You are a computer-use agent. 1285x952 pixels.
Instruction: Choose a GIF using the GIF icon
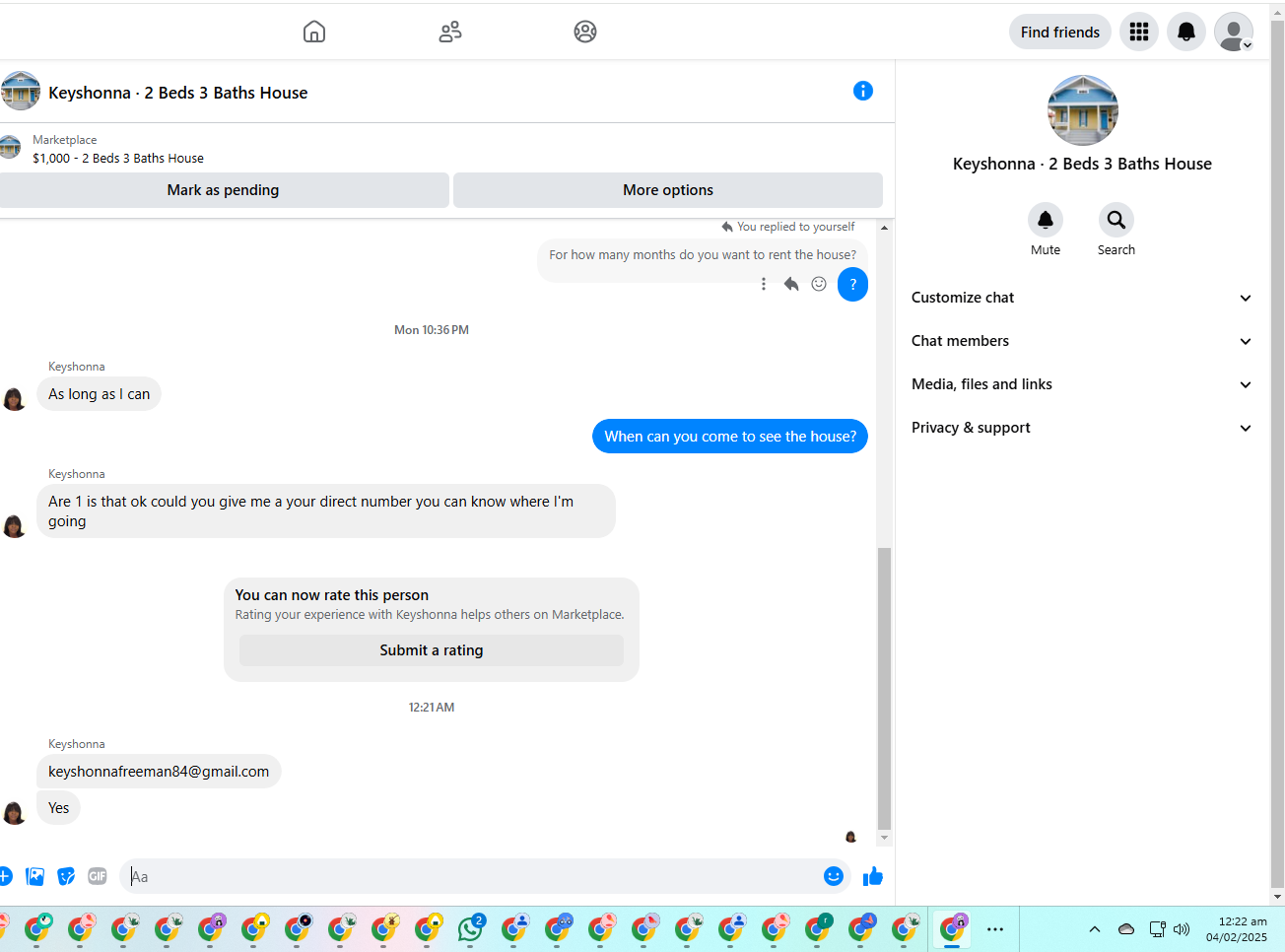coord(97,876)
